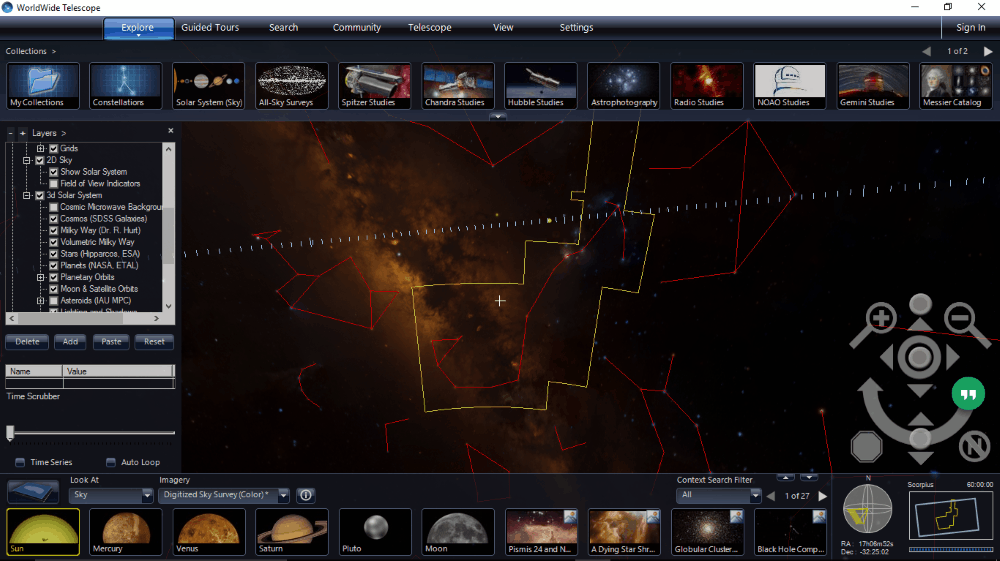This screenshot has width=1000, height=561.
Task: Select the Saturn thumbnail
Action: pos(291,532)
